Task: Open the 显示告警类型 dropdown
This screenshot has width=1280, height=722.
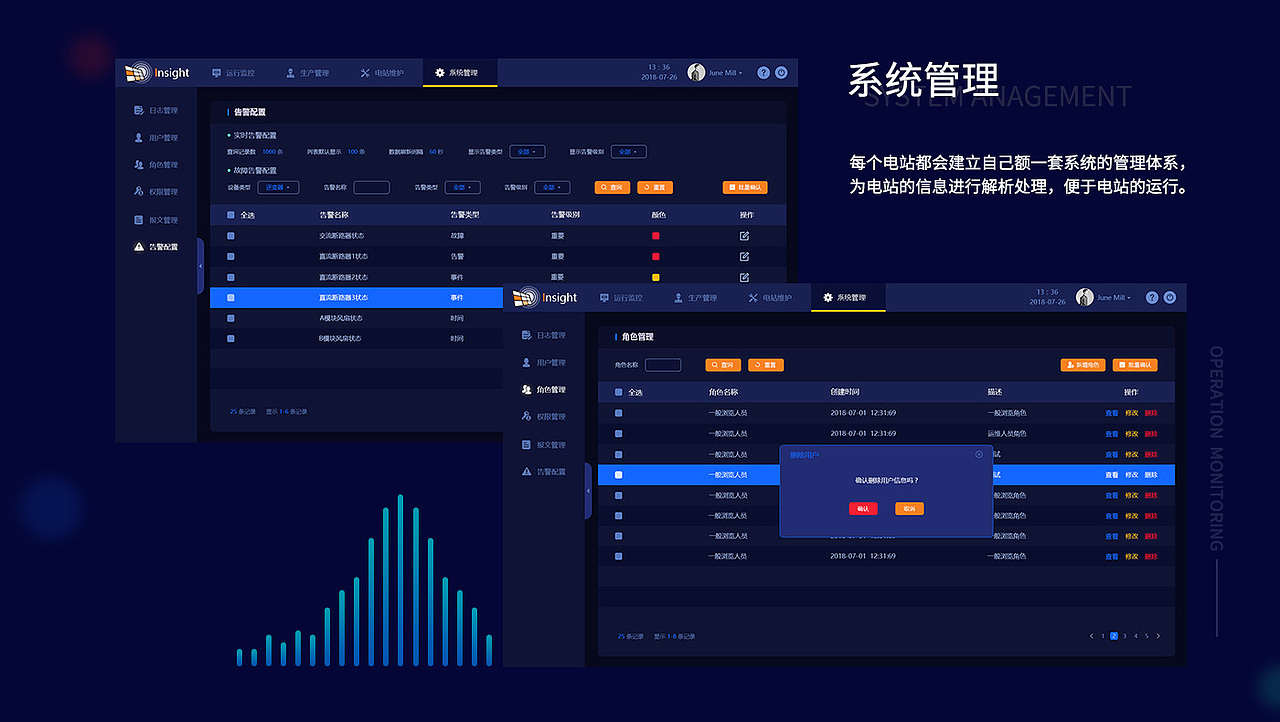Action: (x=527, y=152)
